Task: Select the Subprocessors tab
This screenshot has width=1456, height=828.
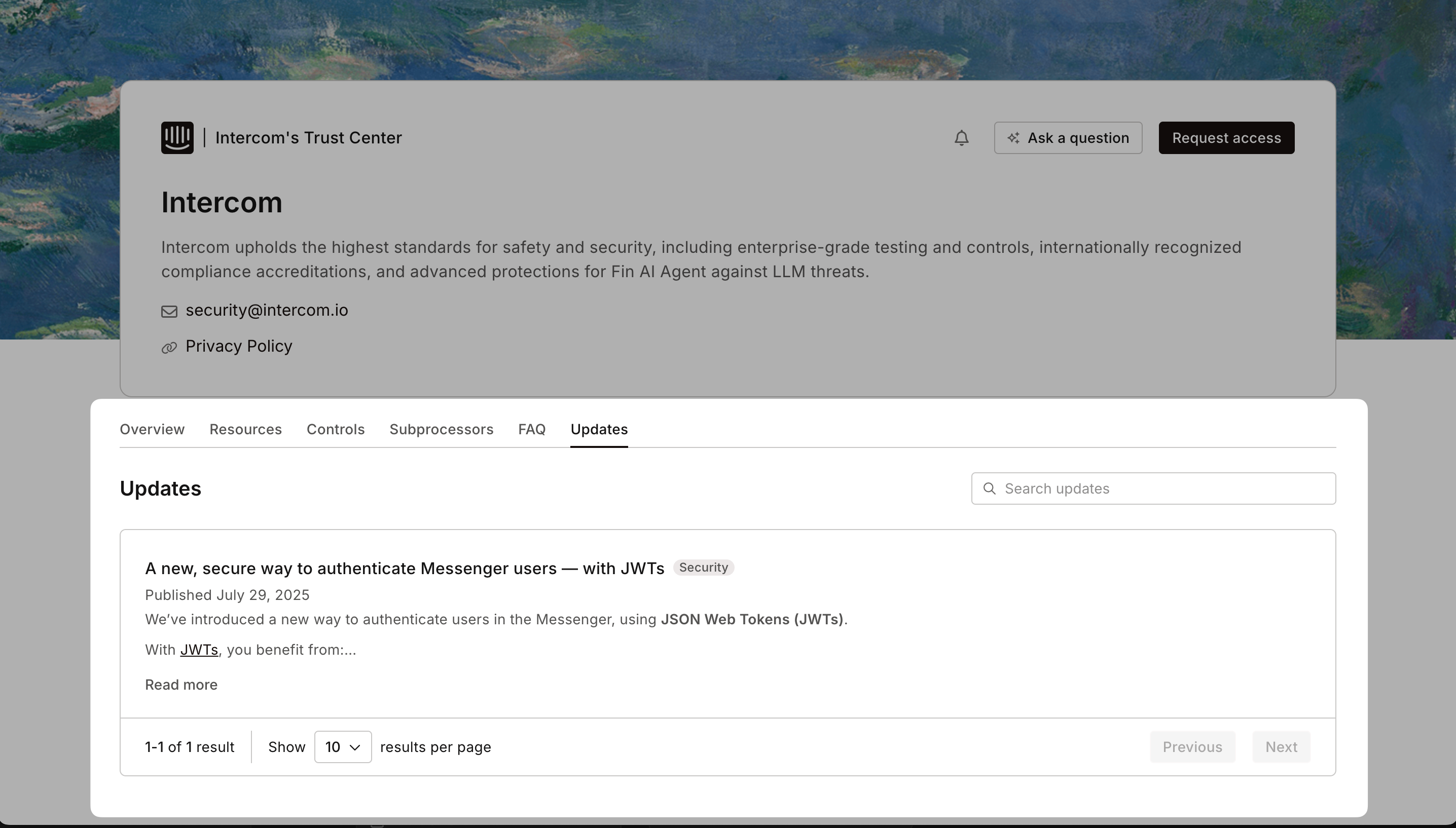Action: tap(442, 429)
